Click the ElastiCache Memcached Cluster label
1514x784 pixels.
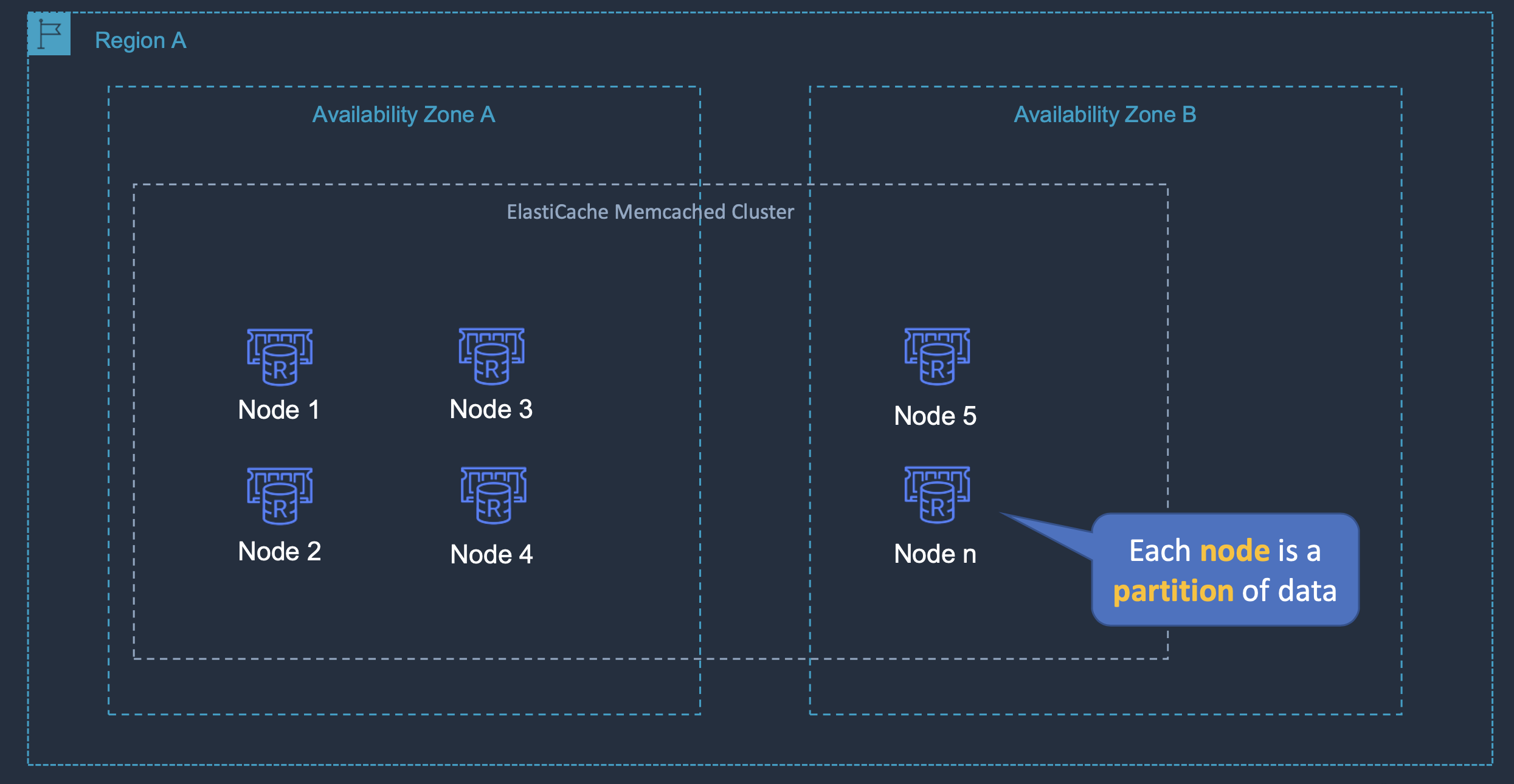click(650, 211)
